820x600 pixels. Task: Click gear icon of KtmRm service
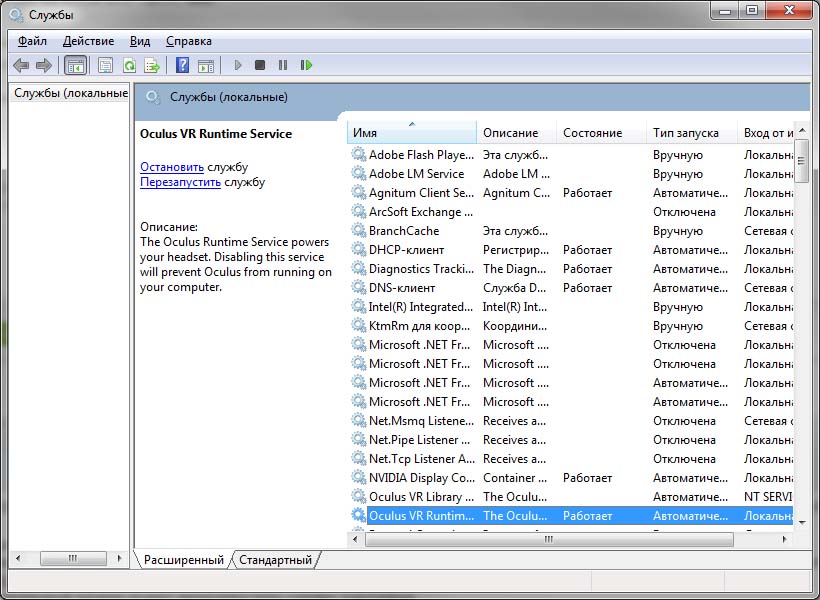358,325
